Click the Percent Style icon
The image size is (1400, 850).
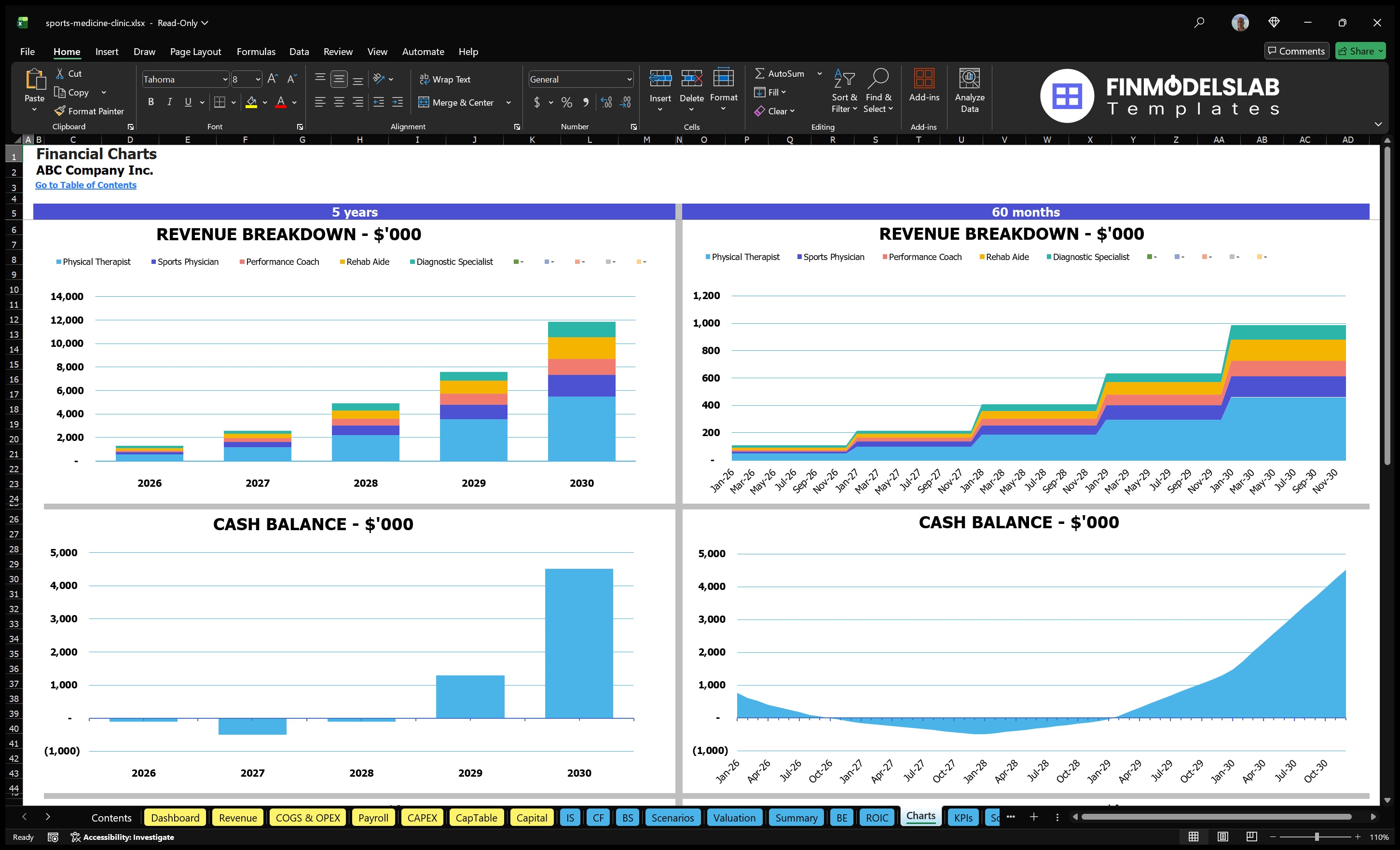click(x=566, y=103)
